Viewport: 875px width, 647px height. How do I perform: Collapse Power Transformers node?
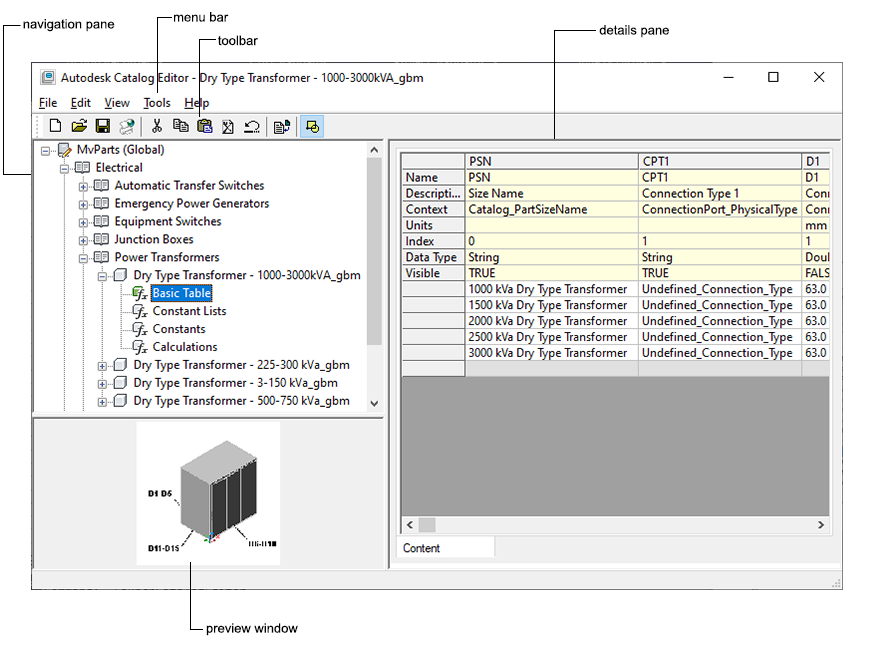click(x=83, y=258)
